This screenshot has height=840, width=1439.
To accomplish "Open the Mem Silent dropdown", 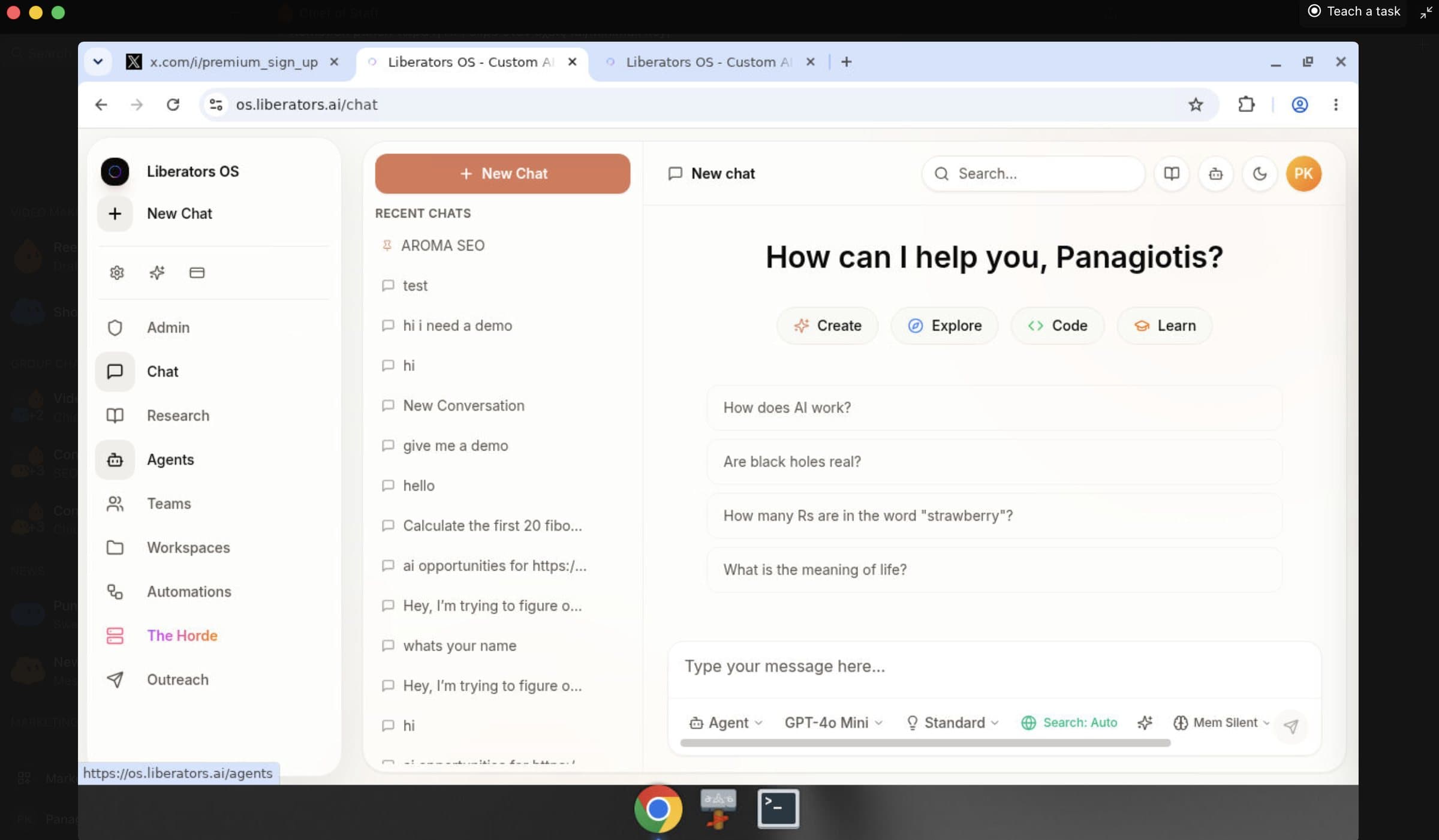I will [1221, 723].
